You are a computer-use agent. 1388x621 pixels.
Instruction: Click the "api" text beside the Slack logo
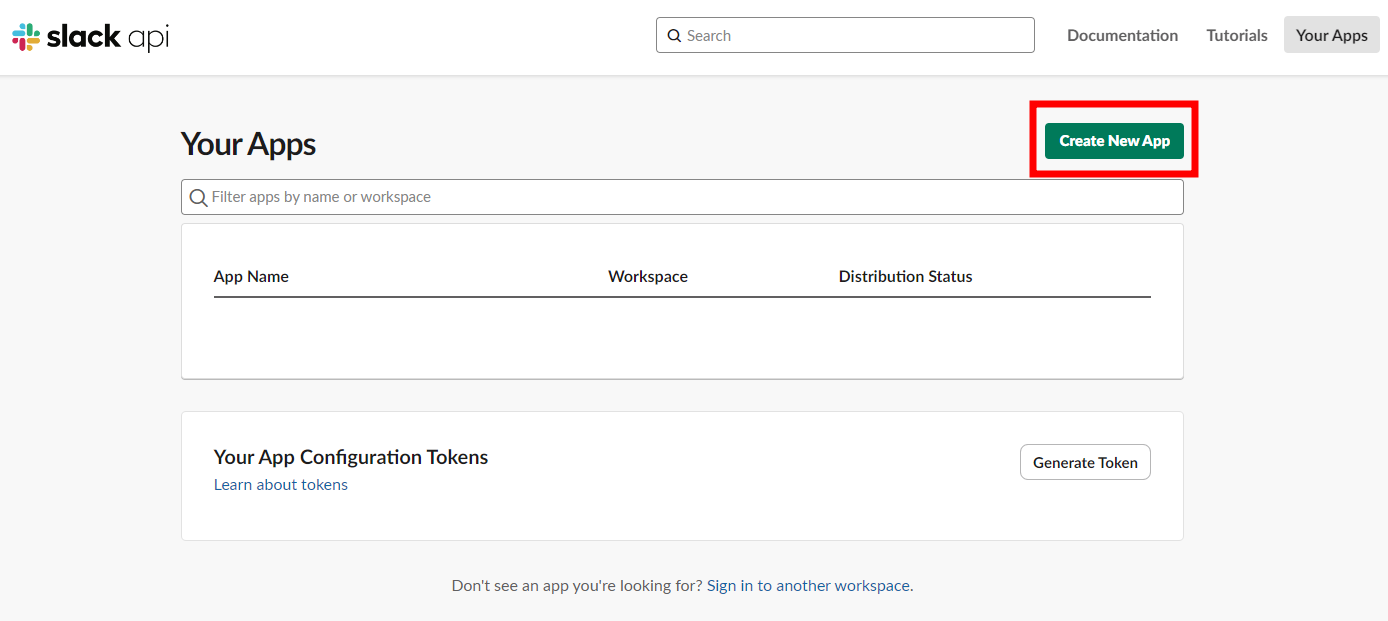pos(148,37)
